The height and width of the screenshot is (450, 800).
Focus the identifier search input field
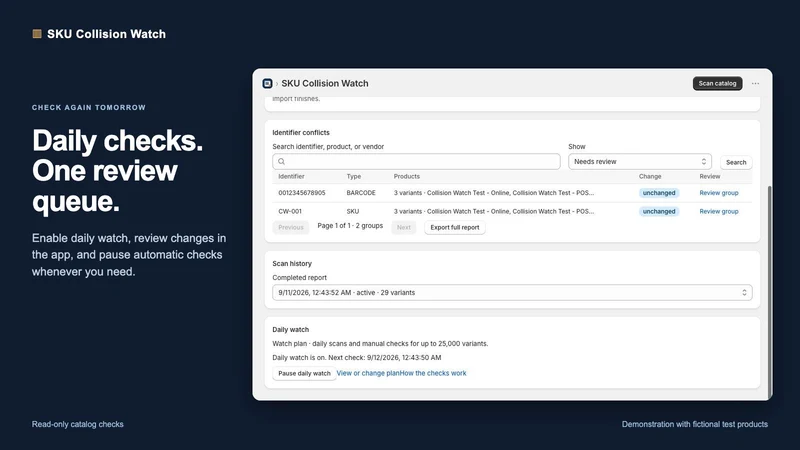click(416, 161)
